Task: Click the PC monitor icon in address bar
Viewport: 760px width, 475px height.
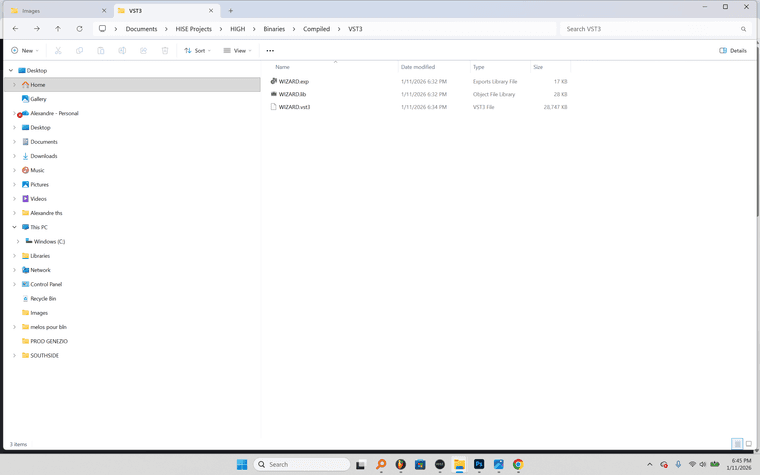Action: 102,29
